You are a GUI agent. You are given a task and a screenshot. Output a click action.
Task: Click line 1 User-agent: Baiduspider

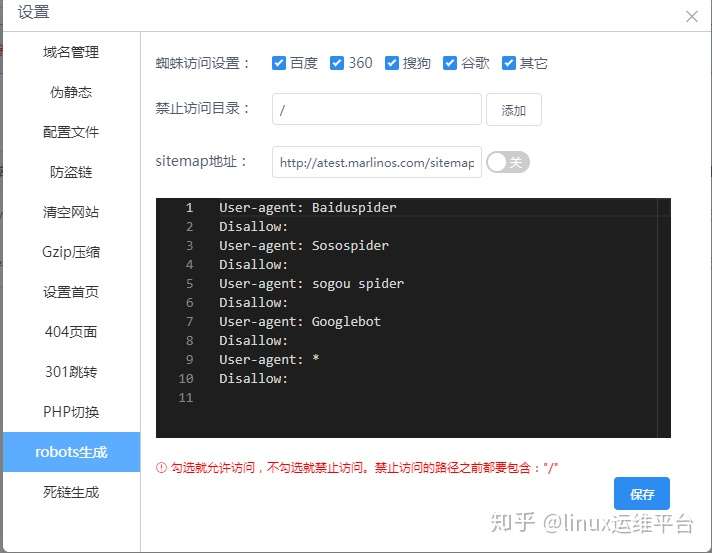pos(308,207)
